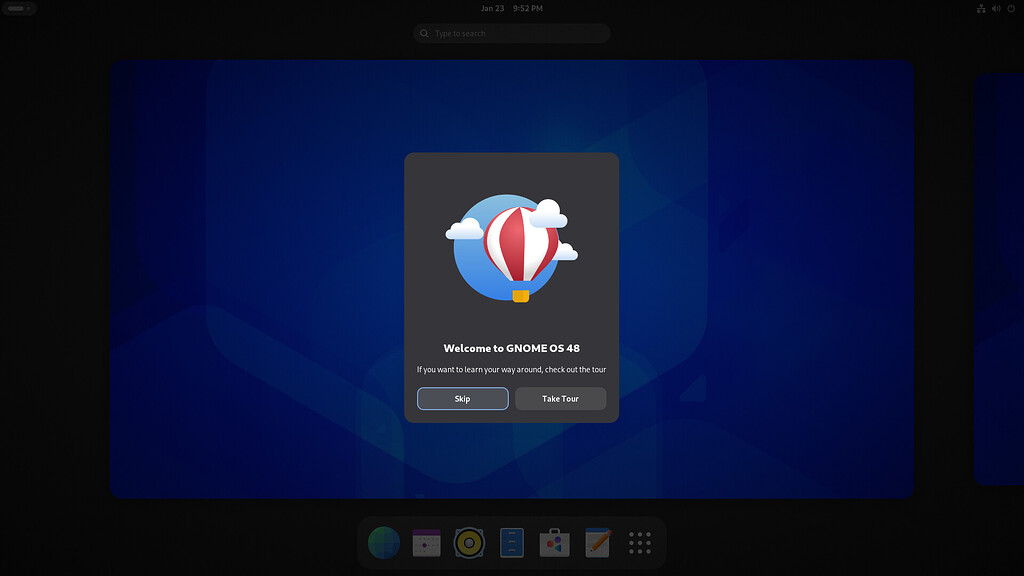Launch the Software store icon
The width and height of the screenshot is (1024, 576).
tap(554, 543)
